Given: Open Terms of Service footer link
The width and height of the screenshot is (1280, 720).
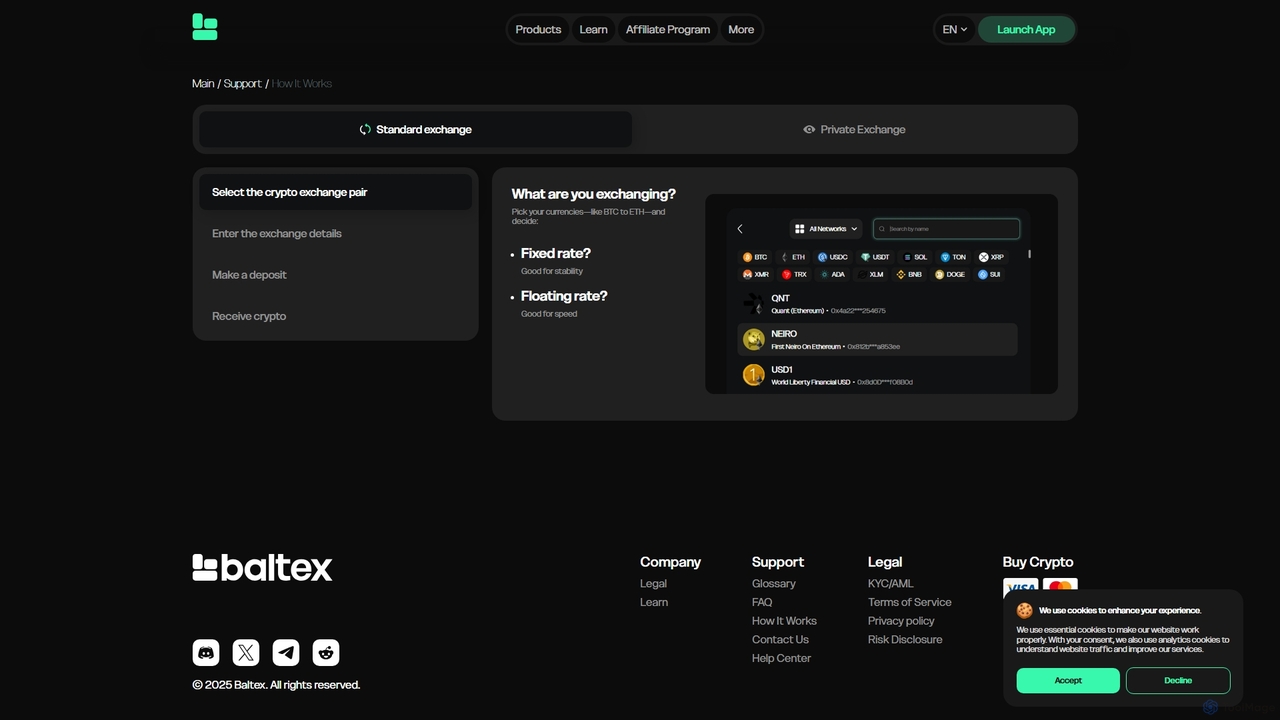Looking at the screenshot, I should pos(910,602).
